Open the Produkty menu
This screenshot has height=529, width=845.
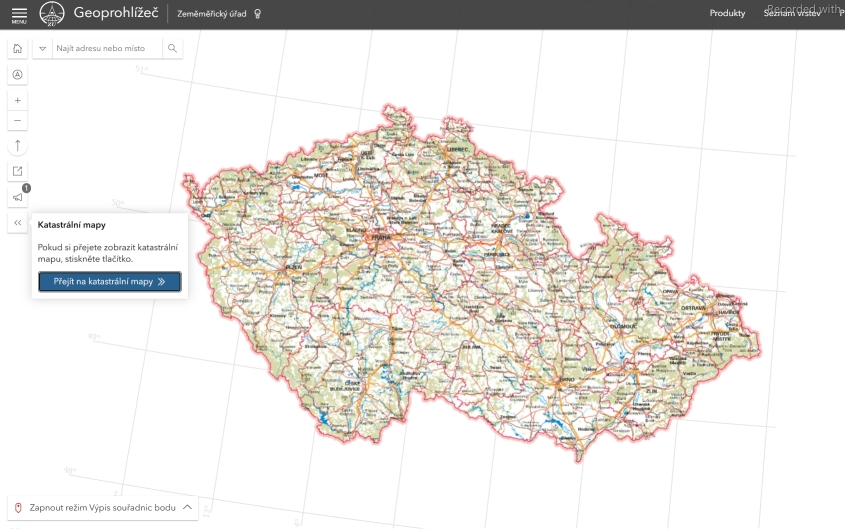tap(727, 13)
